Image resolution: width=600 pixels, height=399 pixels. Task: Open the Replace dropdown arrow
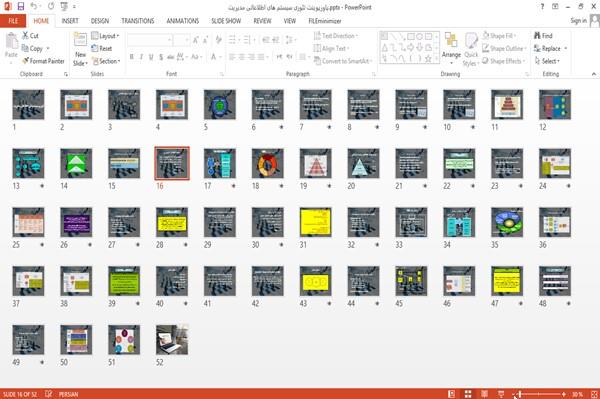[566, 49]
